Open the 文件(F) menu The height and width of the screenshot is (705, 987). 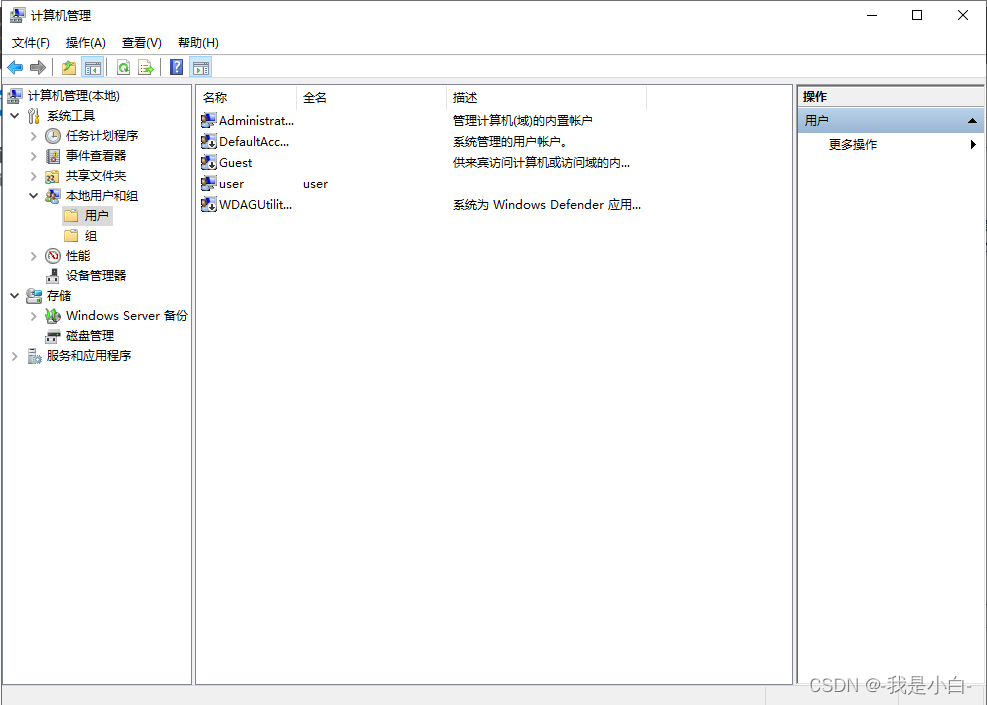point(31,42)
